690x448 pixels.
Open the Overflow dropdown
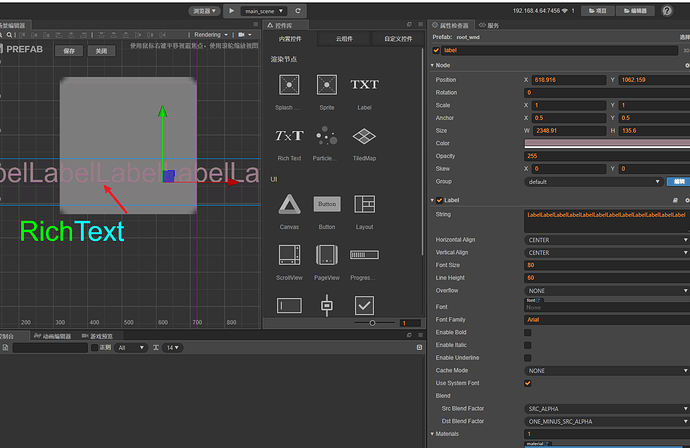(603, 290)
